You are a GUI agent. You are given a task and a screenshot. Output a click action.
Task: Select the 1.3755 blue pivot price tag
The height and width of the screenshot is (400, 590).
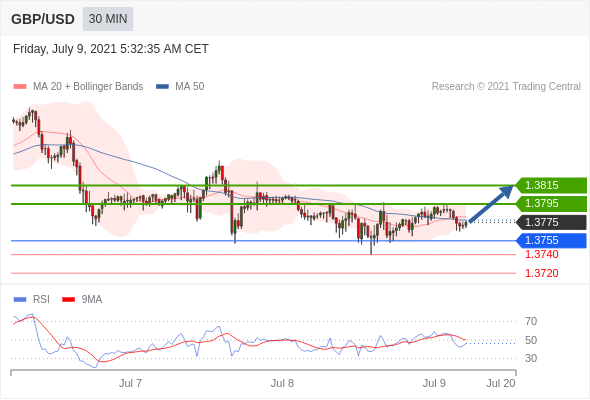[550, 240]
